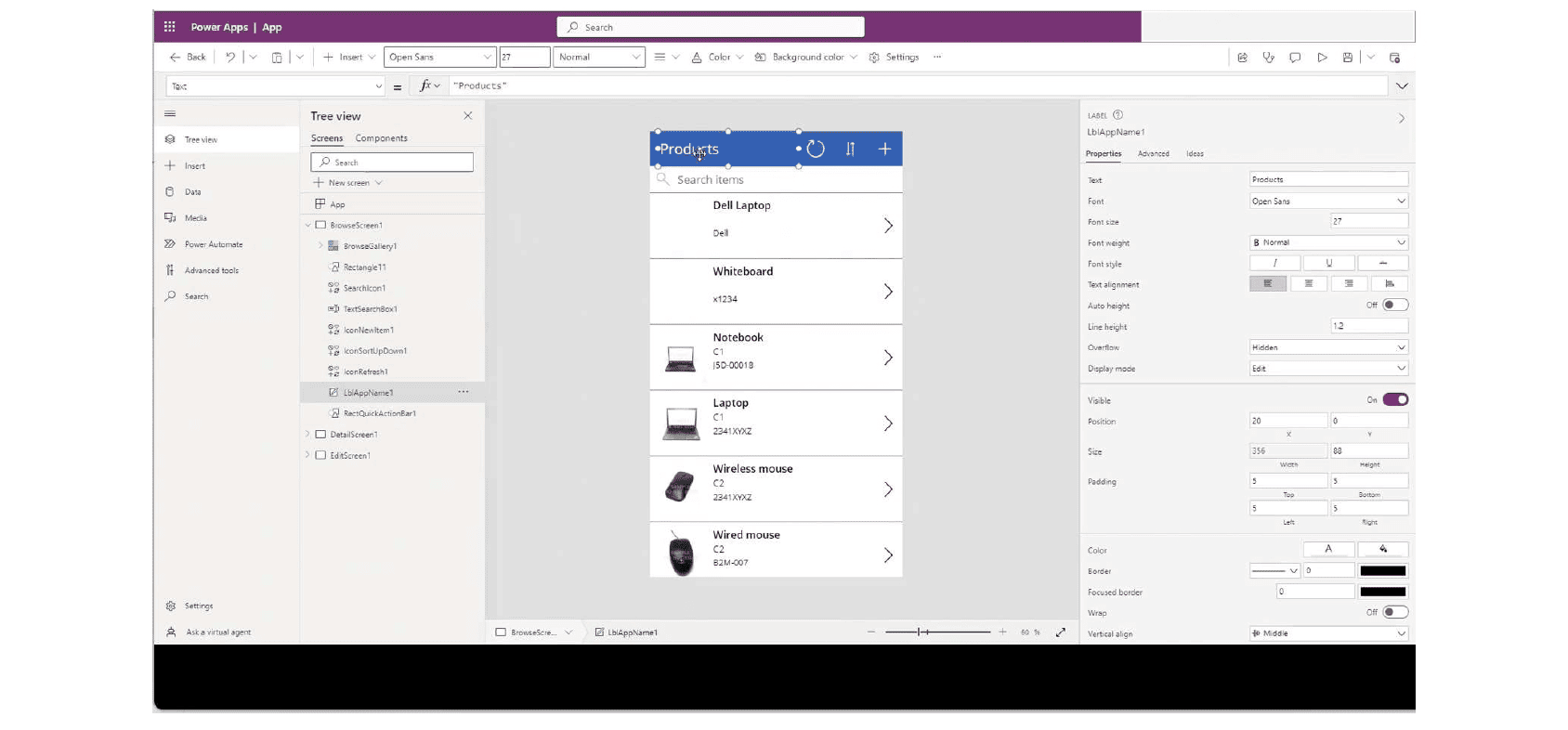Open the Font dropdown in the properties pane
This screenshot has height=730, width=1568.
(x=1328, y=201)
